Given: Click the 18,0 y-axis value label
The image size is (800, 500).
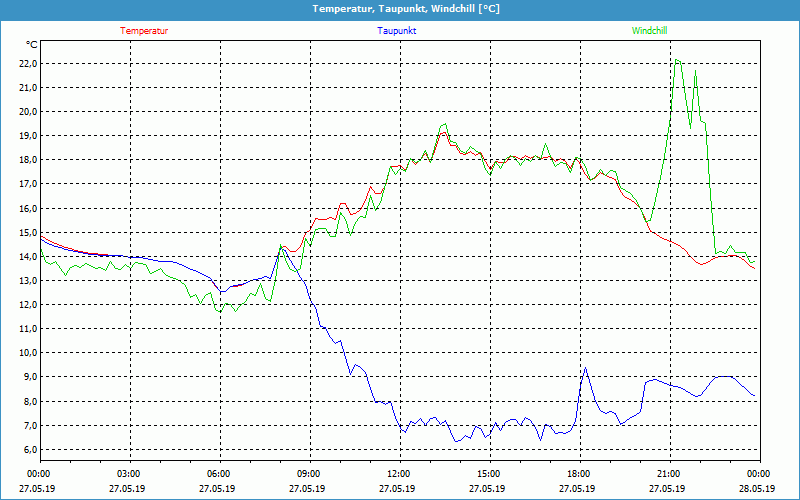Looking at the screenshot, I should 27,160.
